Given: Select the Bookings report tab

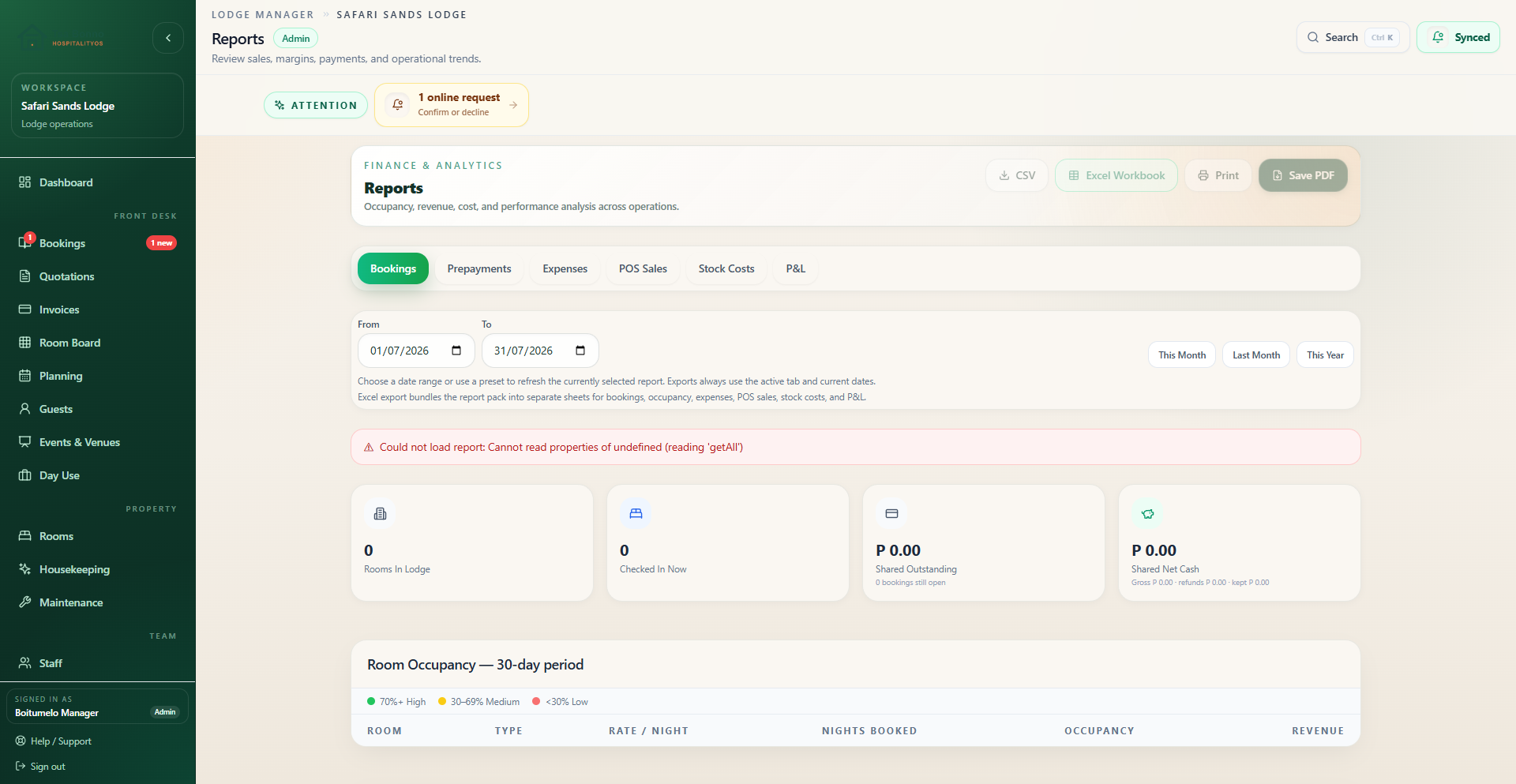Looking at the screenshot, I should point(393,268).
